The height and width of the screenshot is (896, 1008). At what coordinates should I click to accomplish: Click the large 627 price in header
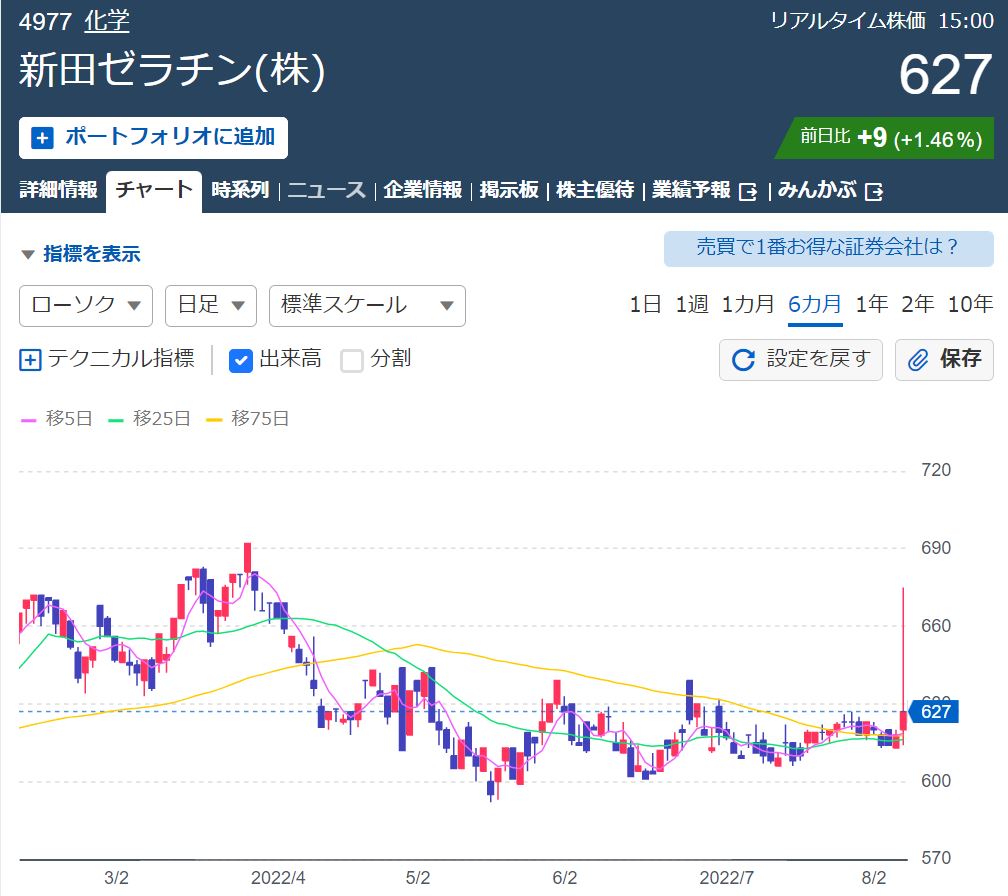946,75
